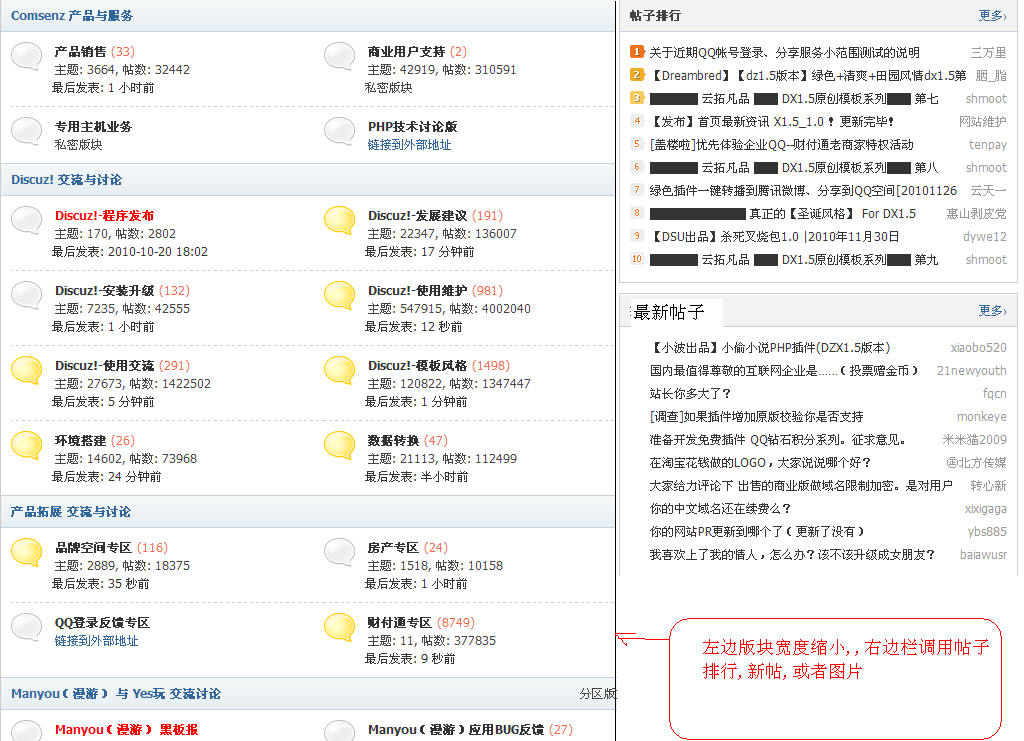
Task: Click 更多 in the 最新帖子 panel
Action: click(992, 311)
